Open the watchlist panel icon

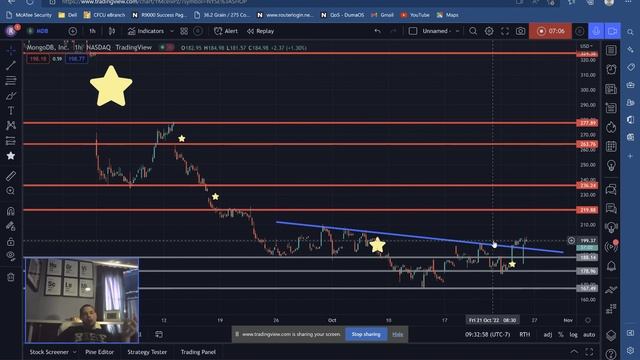[611, 50]
